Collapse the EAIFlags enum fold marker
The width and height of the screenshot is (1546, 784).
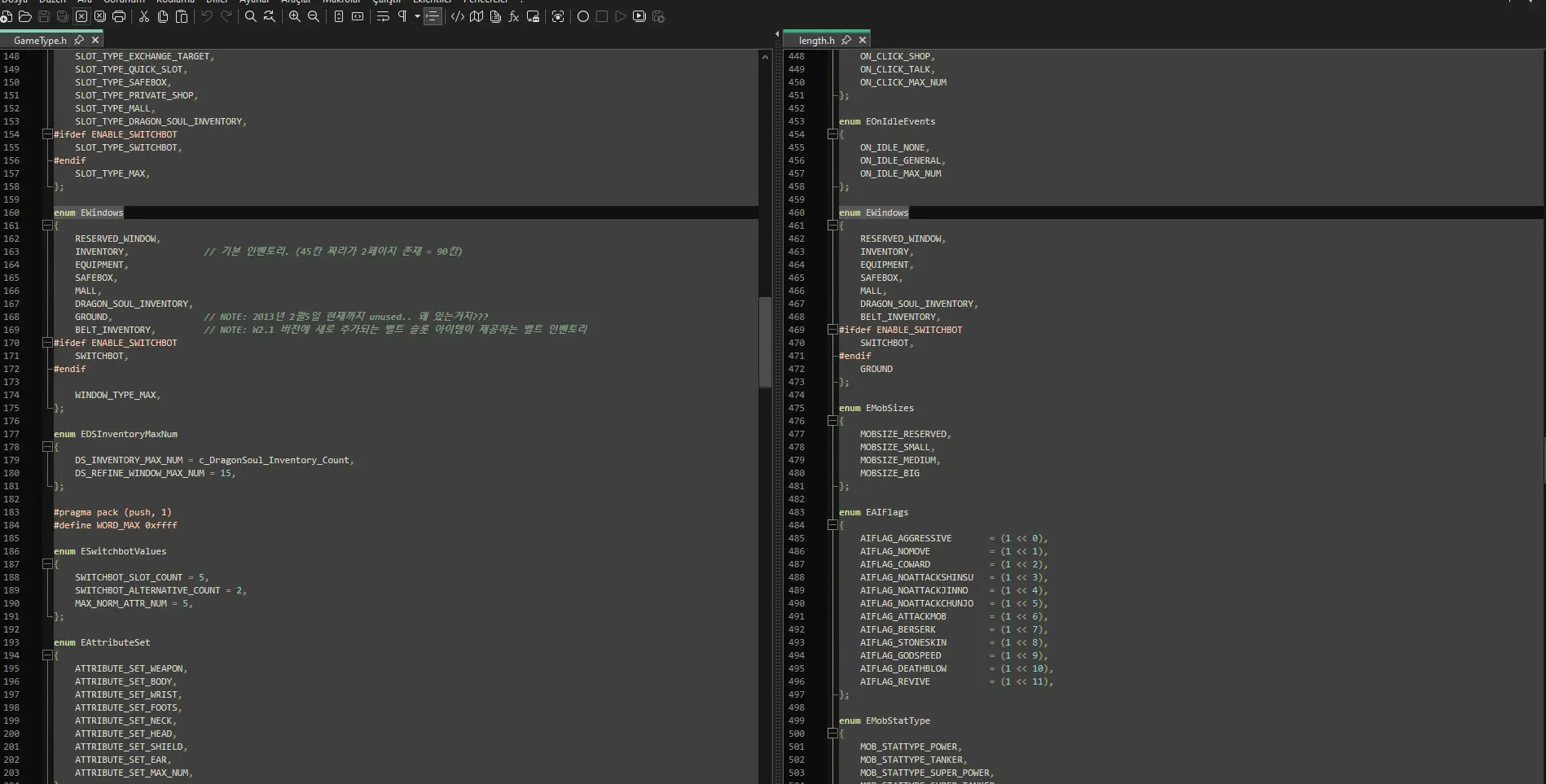tap(832, 525)
